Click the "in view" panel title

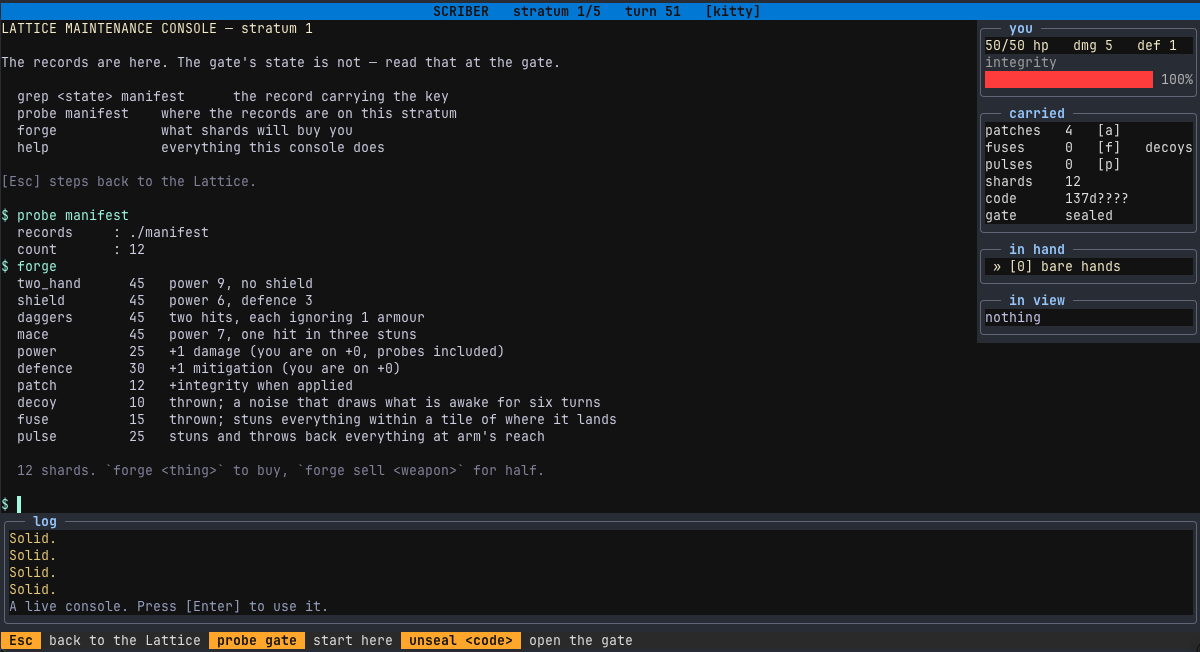click(x=1037, y=300)
